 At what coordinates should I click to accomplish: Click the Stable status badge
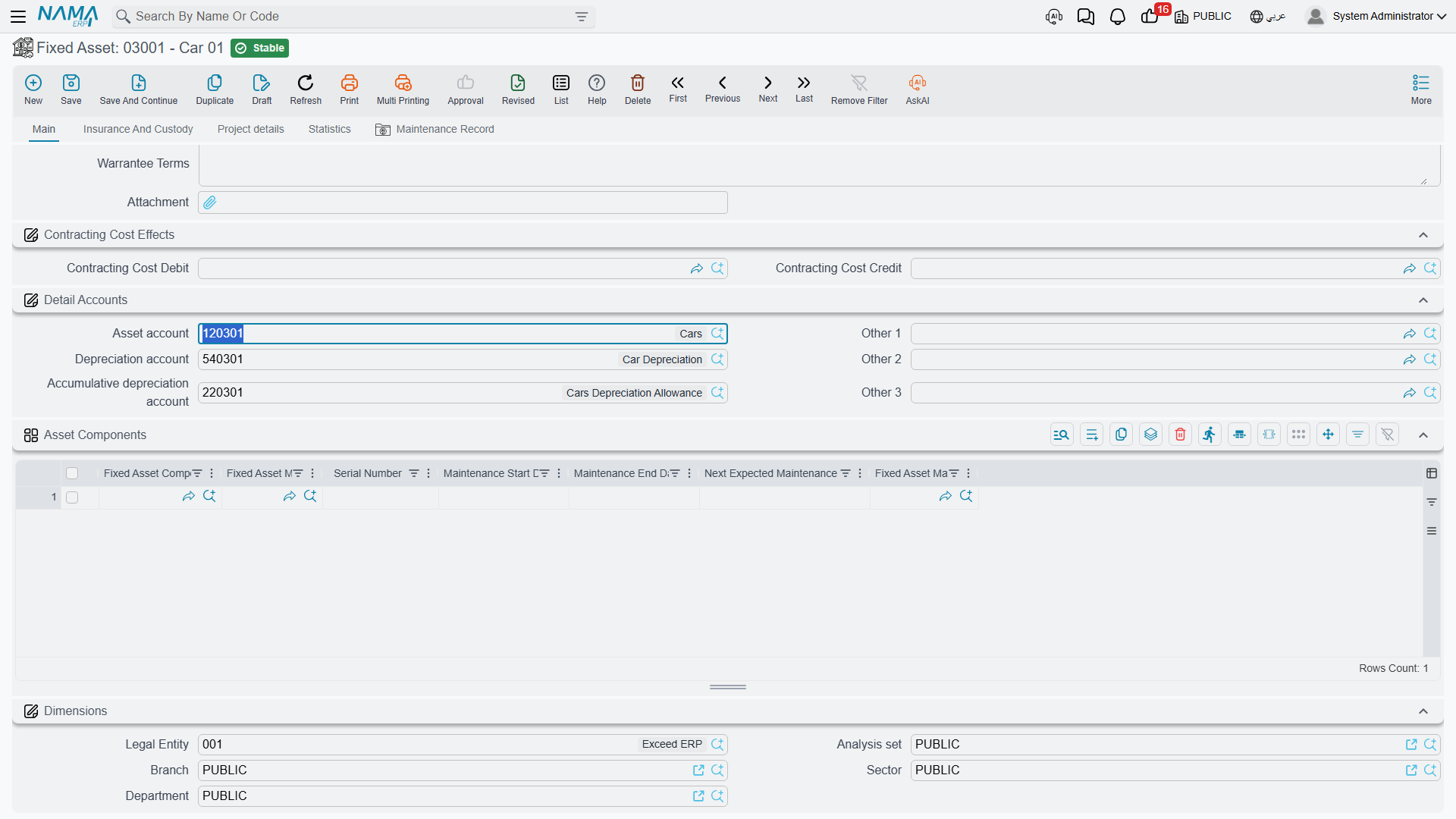click(259, 48)
